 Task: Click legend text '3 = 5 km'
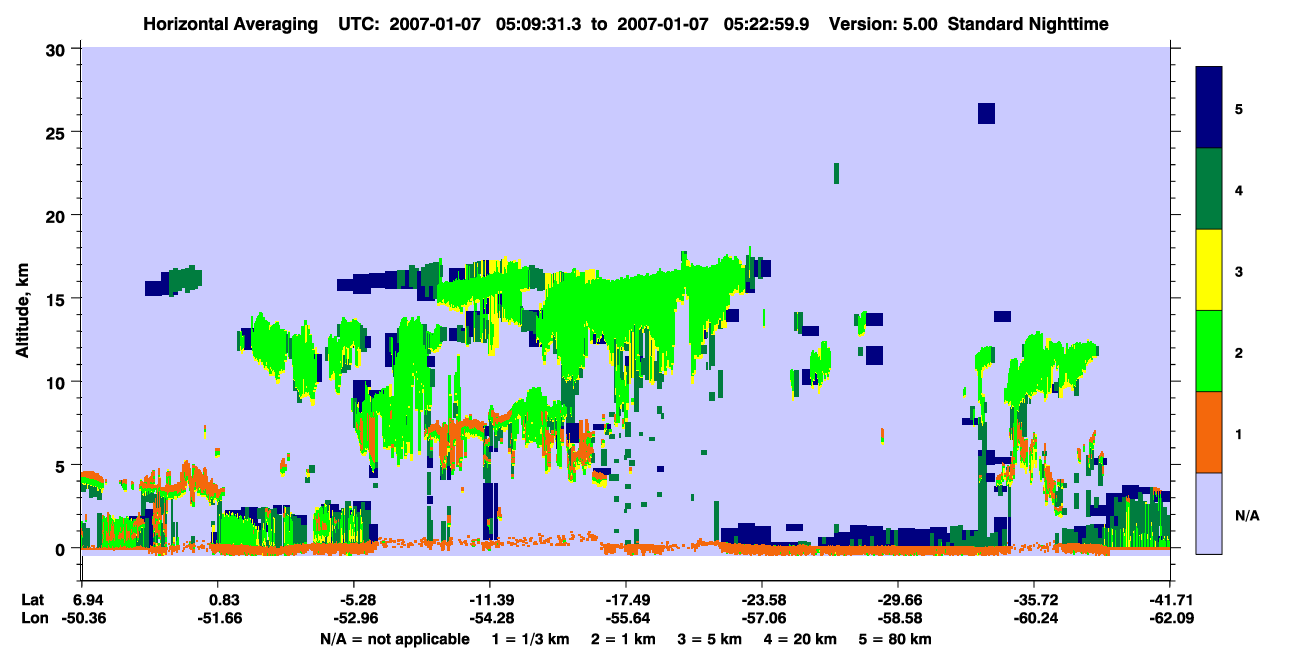tap(712, 638)
